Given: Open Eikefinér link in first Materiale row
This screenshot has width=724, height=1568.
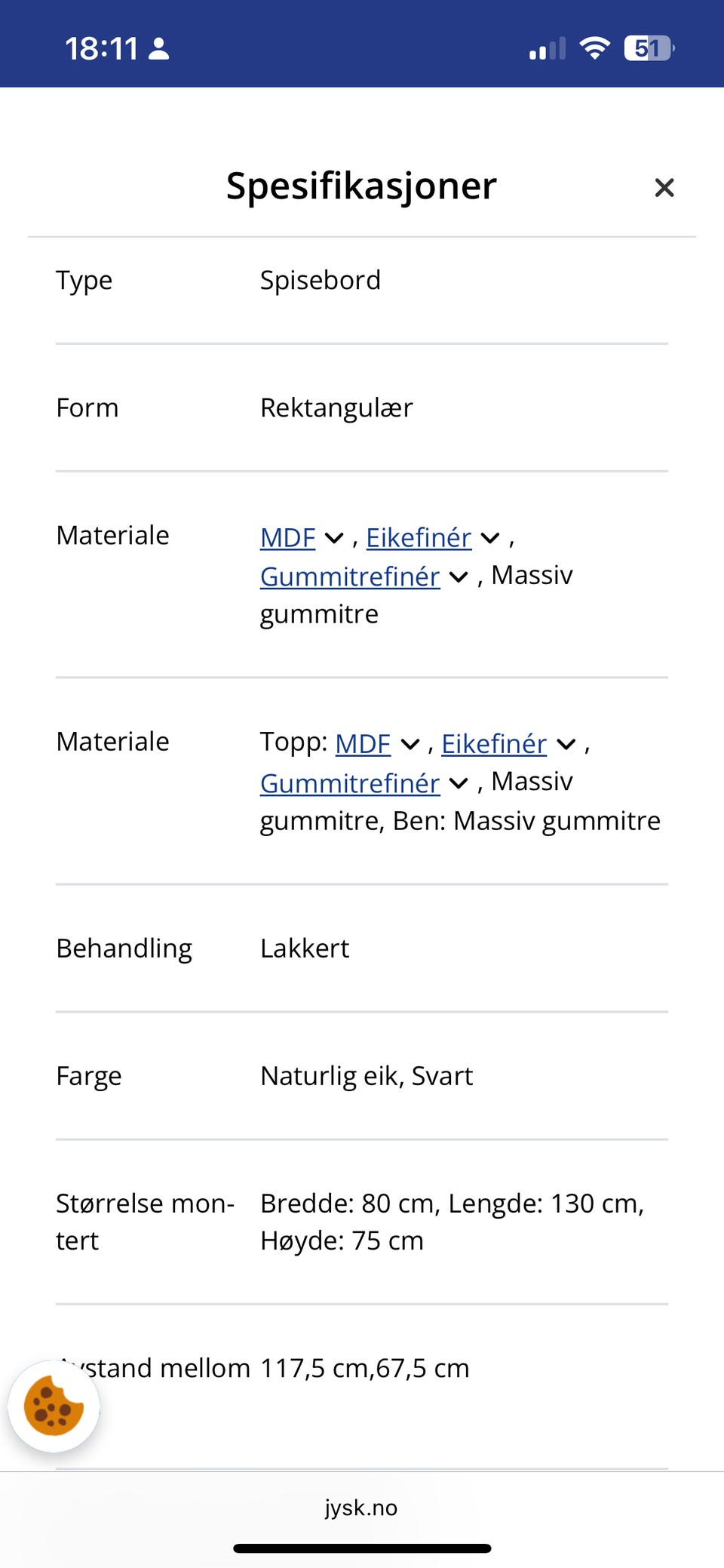Looking at the screenshot, I should pyautogui.click(x=419, y=538).
